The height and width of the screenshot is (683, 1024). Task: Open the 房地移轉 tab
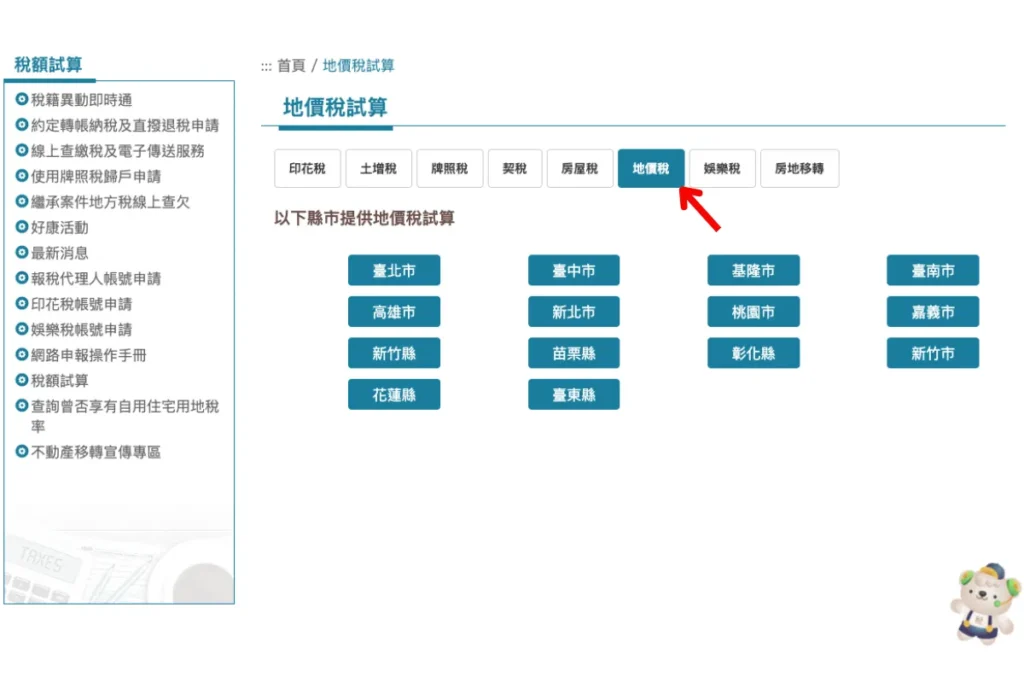tap(799, 168)
